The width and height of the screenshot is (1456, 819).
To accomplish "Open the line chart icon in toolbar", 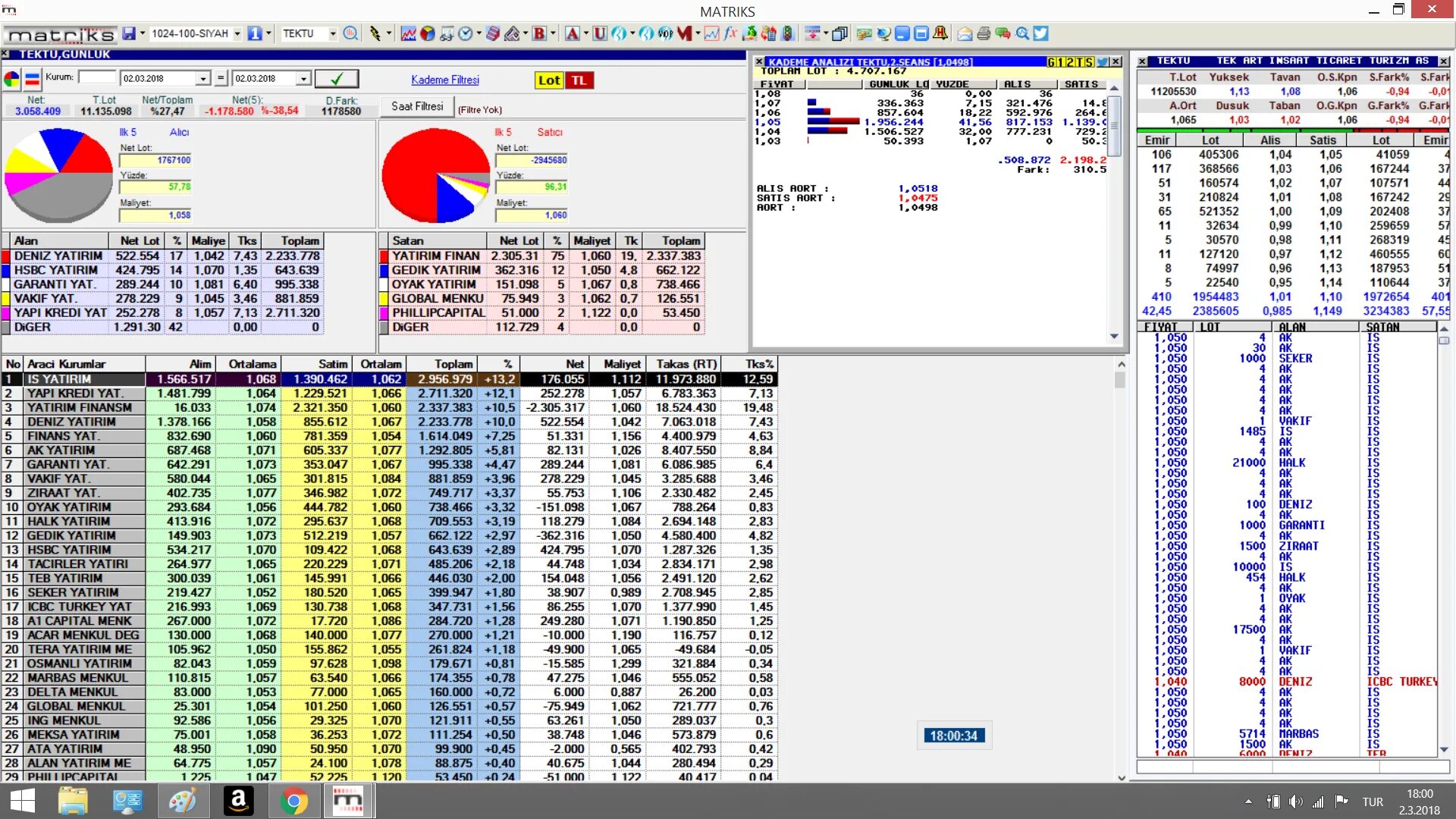I will 408,33.
